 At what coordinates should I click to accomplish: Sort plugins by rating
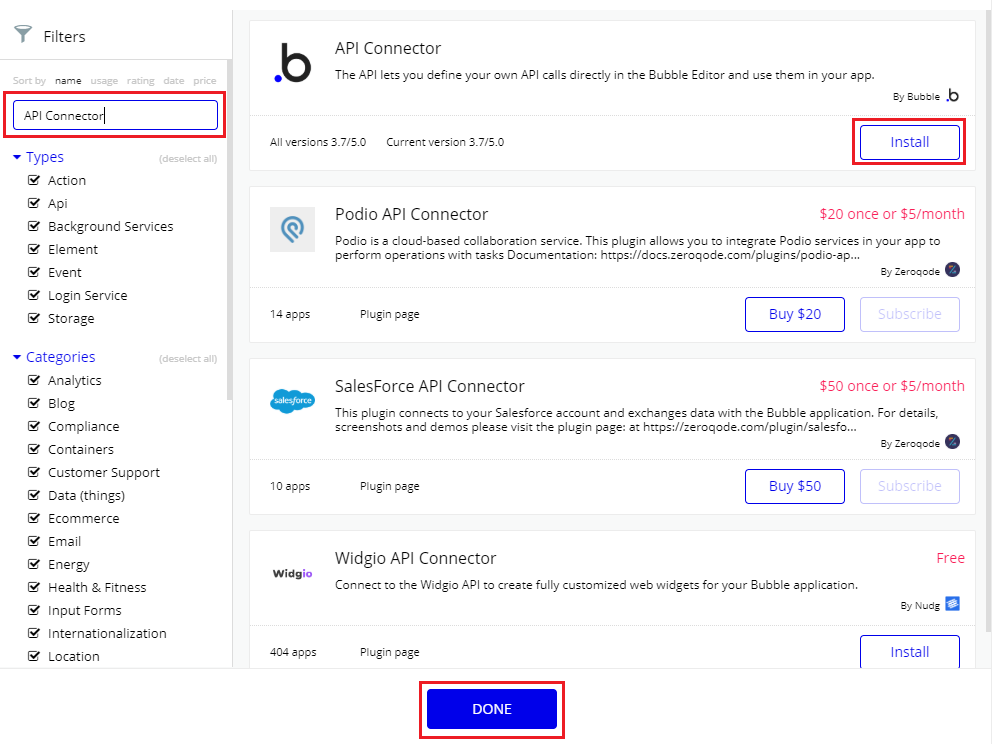[140, 81]
